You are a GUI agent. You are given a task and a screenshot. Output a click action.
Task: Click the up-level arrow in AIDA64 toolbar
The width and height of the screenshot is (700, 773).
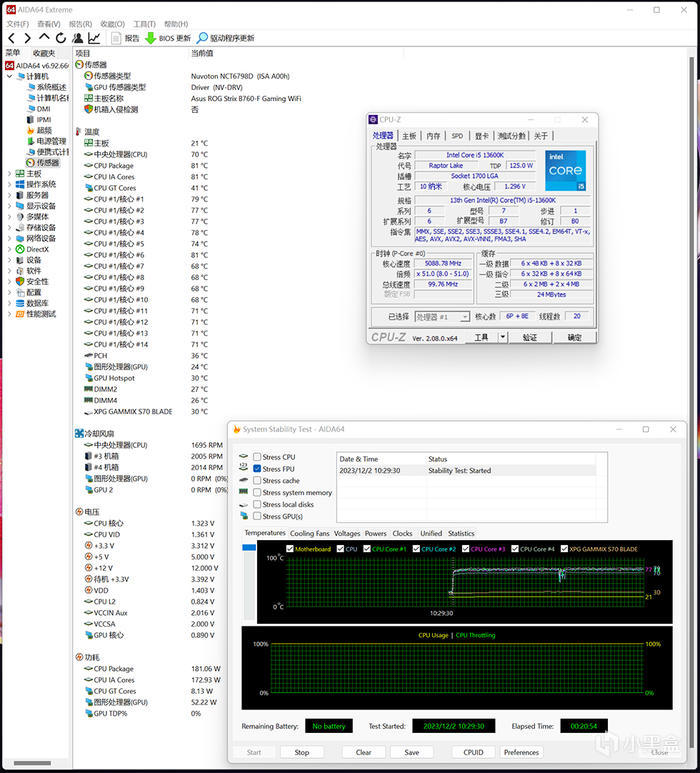[44, 37]
